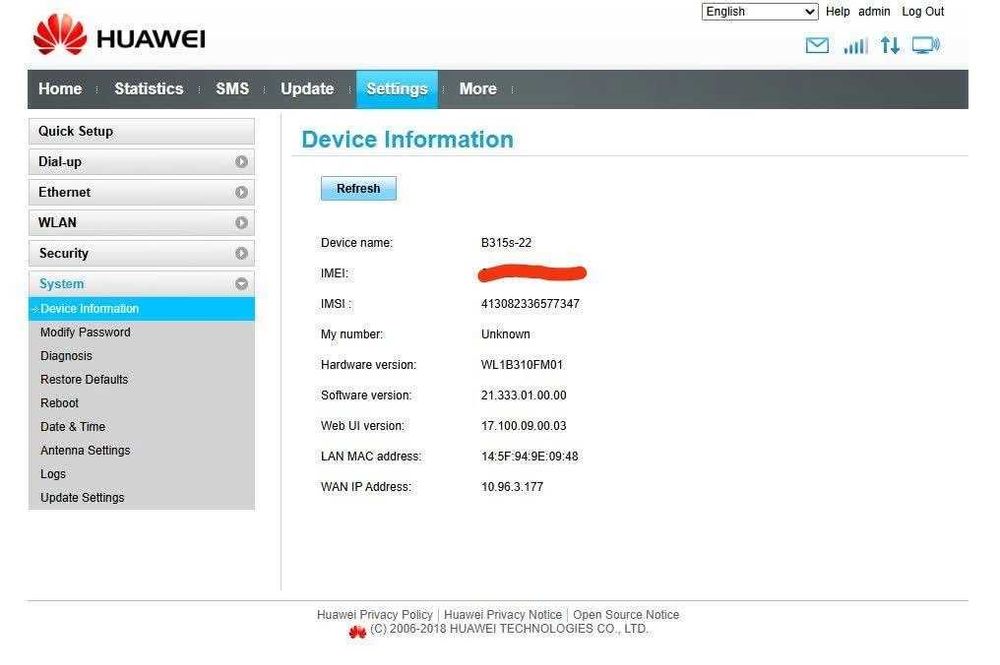Click the Refresh button
The image size is (1000, 665).
pyautogui.click(x=358, y=189)
